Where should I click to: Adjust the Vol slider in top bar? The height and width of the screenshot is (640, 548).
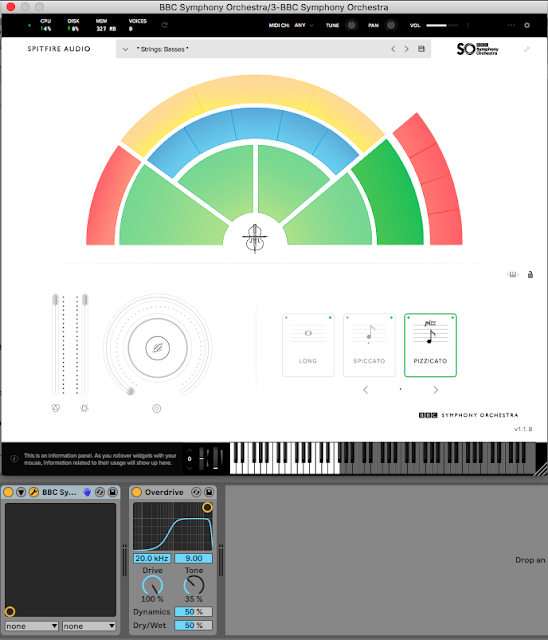(442, 25)
